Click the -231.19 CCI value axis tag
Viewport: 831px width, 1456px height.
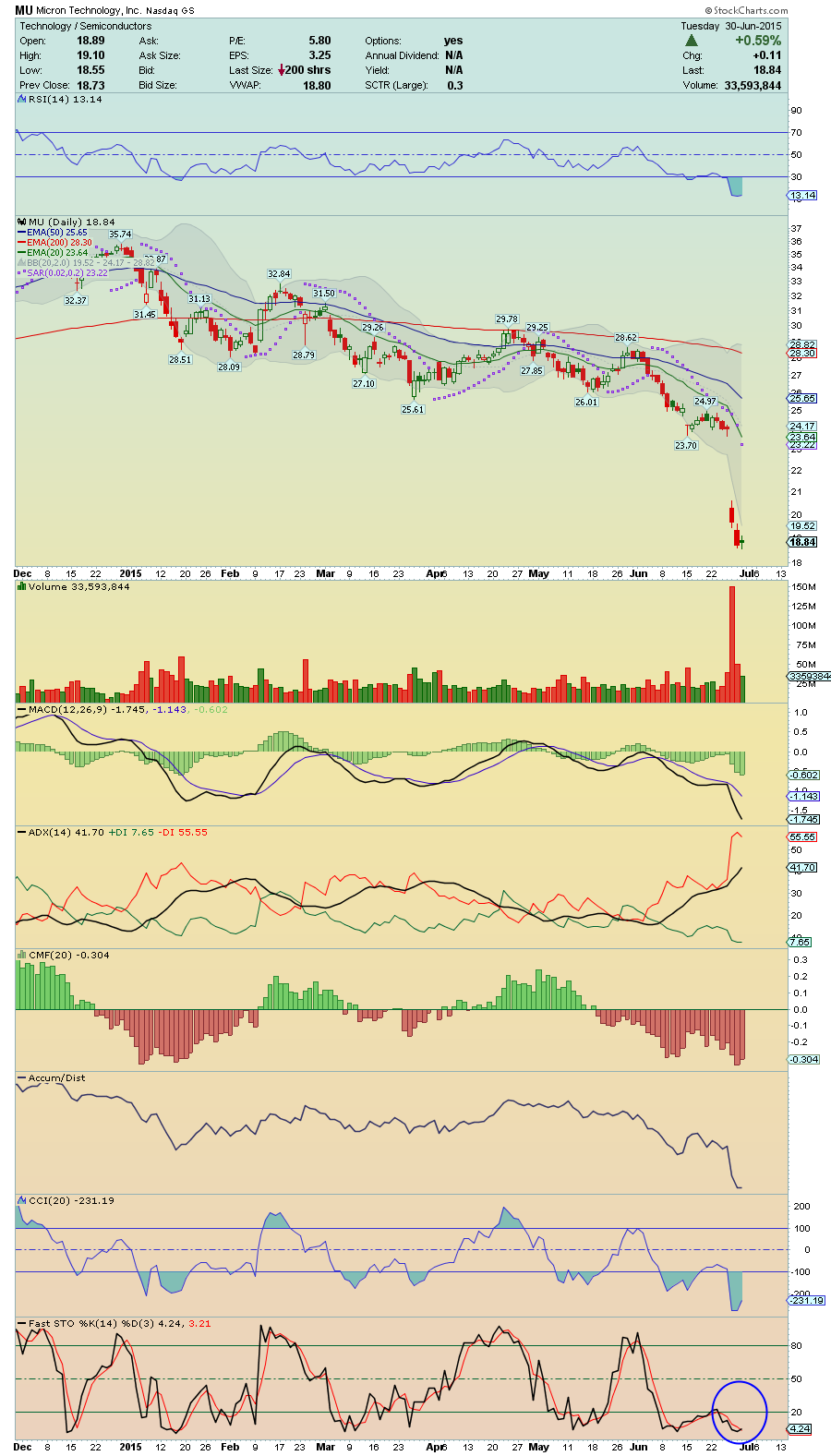[x=805, y=1300]
